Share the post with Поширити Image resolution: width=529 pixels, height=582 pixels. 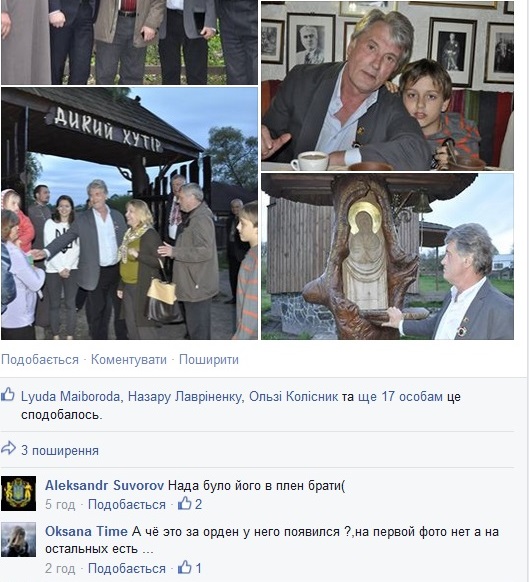(209, 360)
